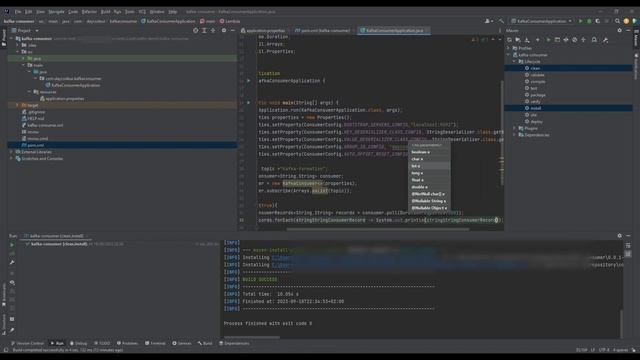Click Maven download sources icon
The height and width of the screenshot is (360, 640).
click(527, 40)
